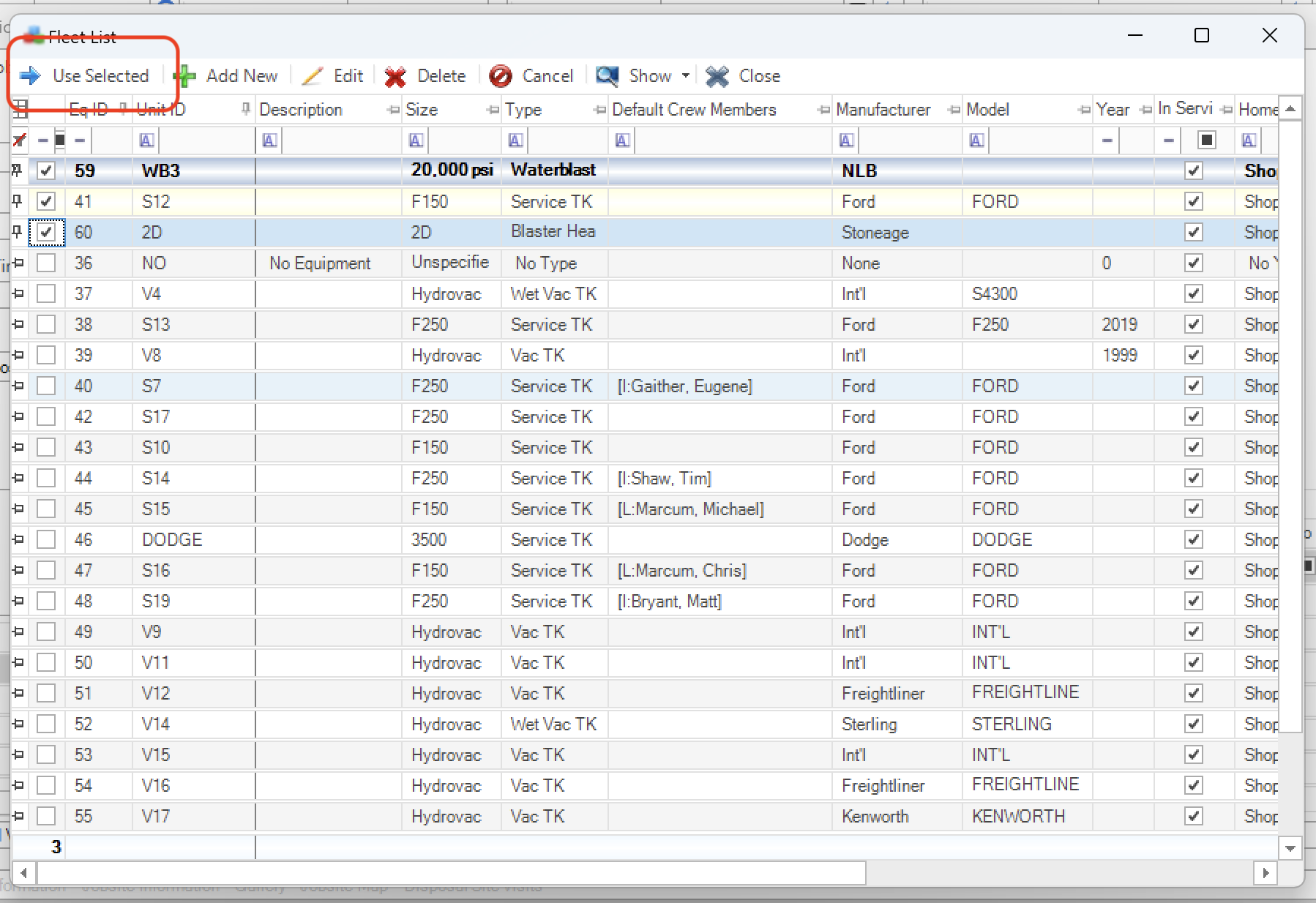The image size is (1316, 903).
Task: Open the Size filter operator selector
Action: click(x=416, y=140)
